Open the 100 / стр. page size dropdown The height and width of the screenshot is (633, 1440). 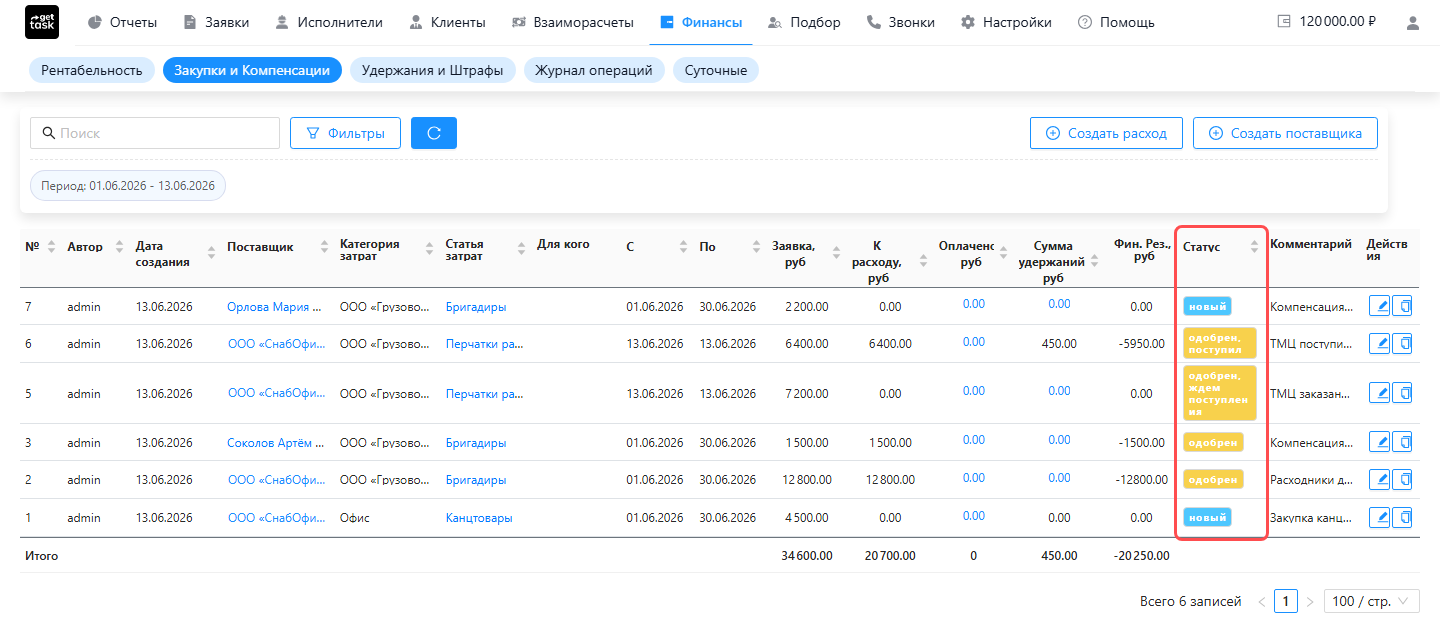coord(1372,601)
